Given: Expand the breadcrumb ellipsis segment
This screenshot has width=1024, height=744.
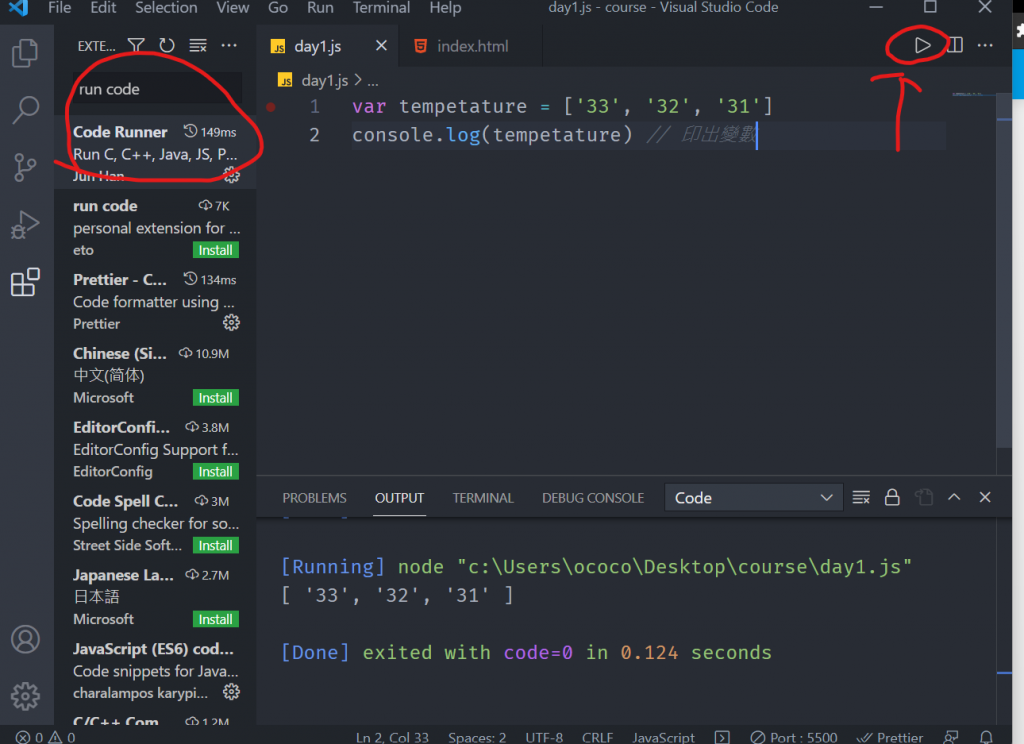Looking at the screenshot, I should click(372, 81).
